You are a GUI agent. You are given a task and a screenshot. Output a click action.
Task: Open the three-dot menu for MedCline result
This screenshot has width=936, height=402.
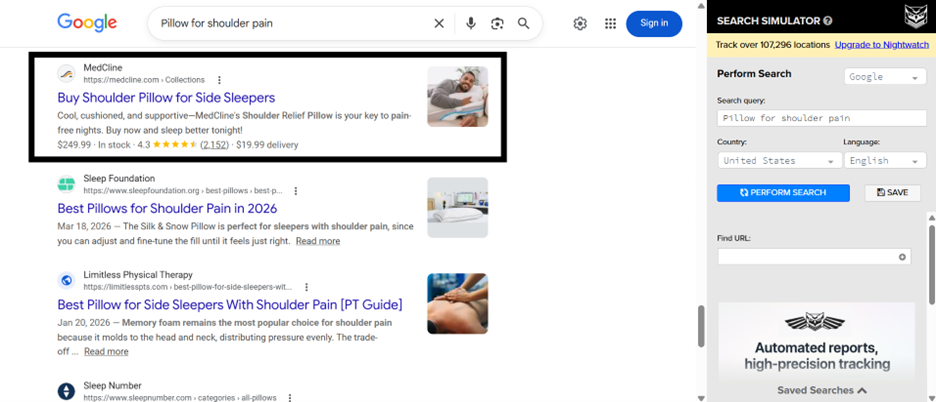tap(219, 80)
